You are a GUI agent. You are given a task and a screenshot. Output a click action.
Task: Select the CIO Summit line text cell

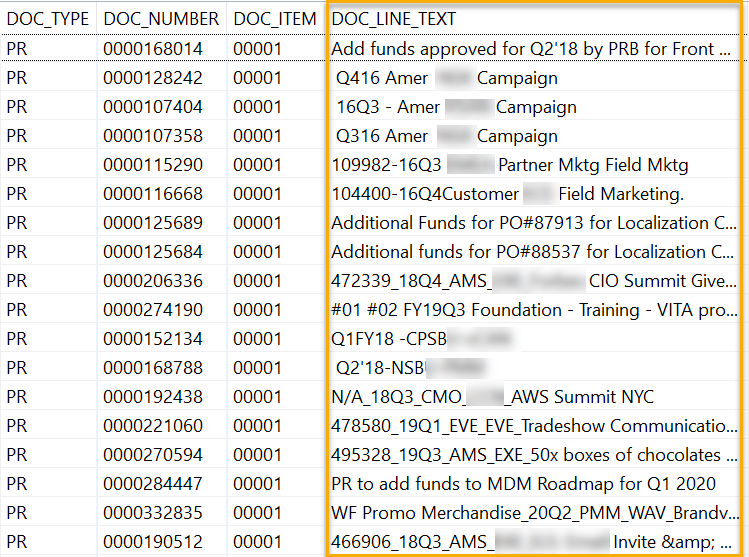tap(533, 281)
